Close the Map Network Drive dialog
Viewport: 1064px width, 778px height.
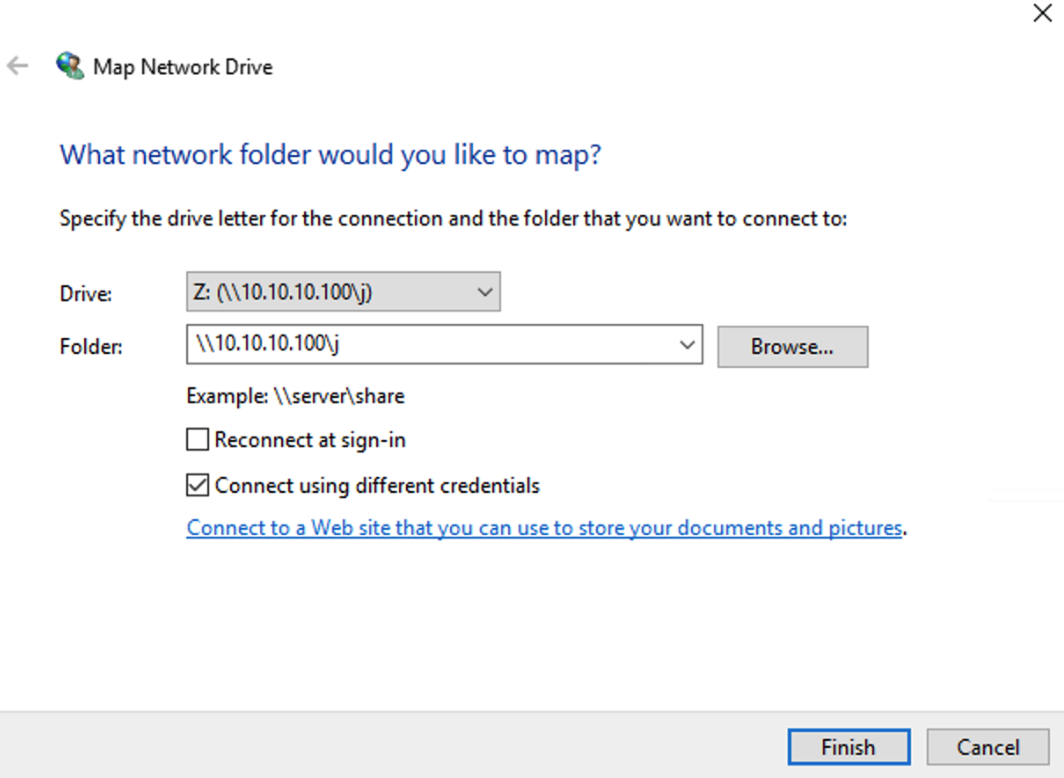pyautogui.click(x=1042, y=13)
